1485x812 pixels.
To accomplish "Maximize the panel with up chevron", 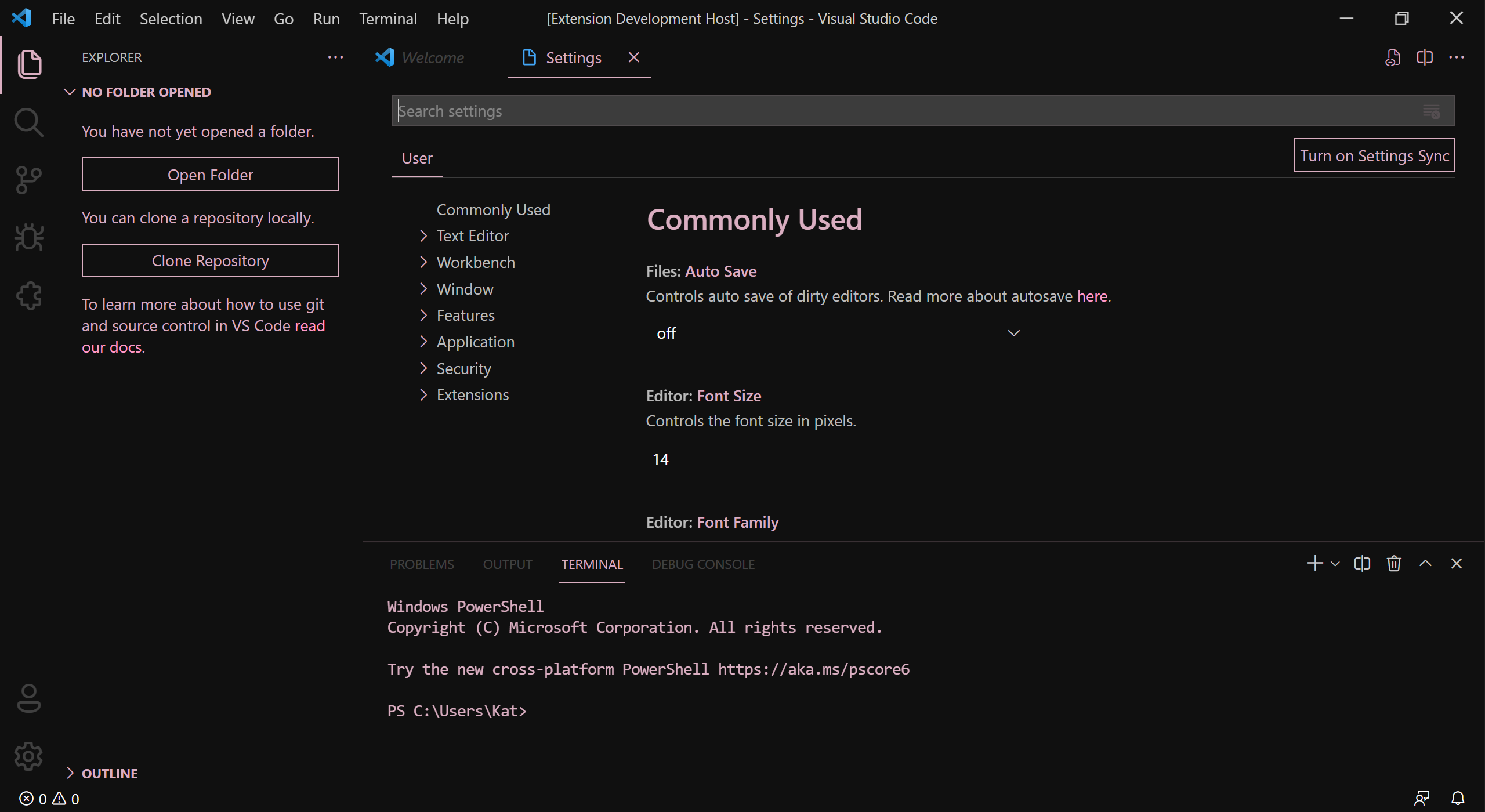I will coord(1425,564).
